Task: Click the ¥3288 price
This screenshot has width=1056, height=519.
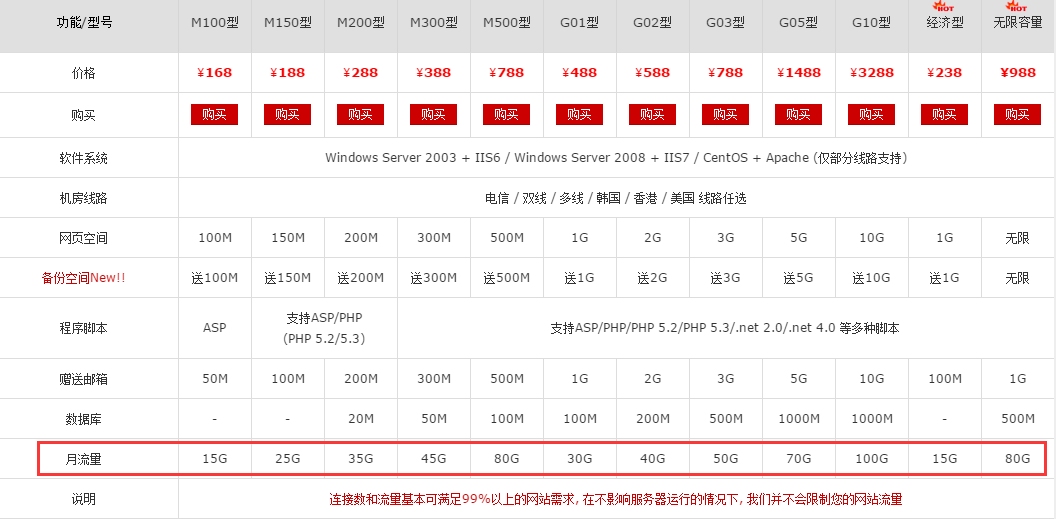Action: pos(871,73)
